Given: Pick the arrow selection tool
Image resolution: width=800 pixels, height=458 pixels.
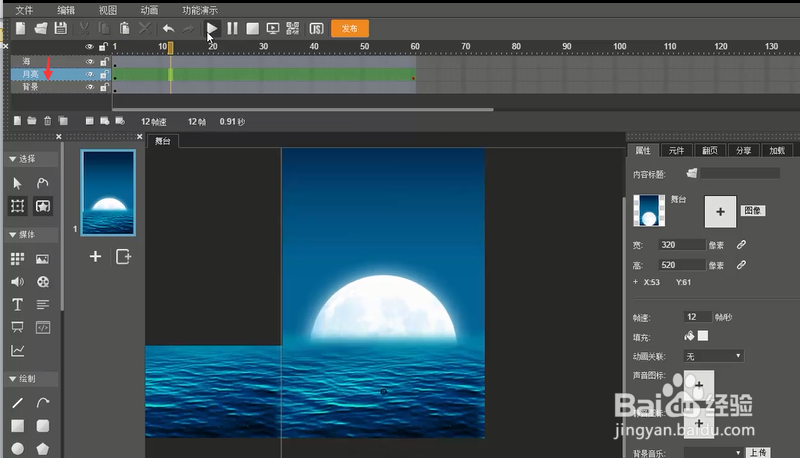Looking at the screenshot, I should (x=17, y=183).
